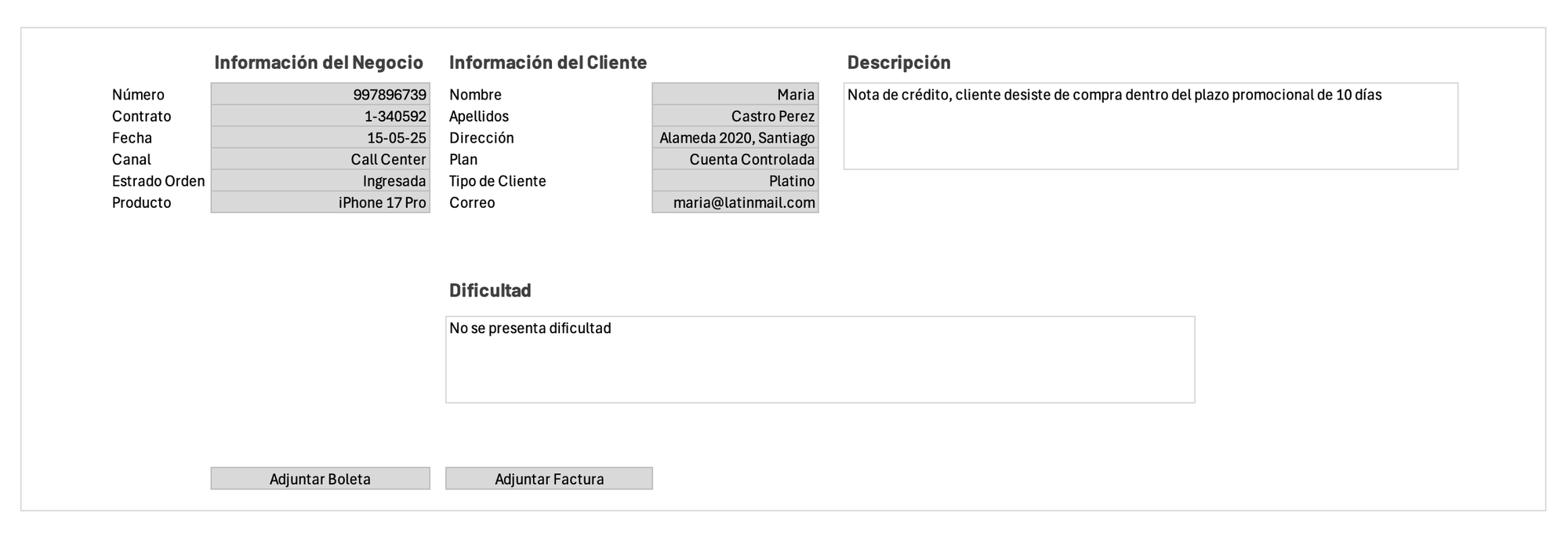Click the Producto field iPhone 17 Pro

pyautogui.click(x=320, y=202)
